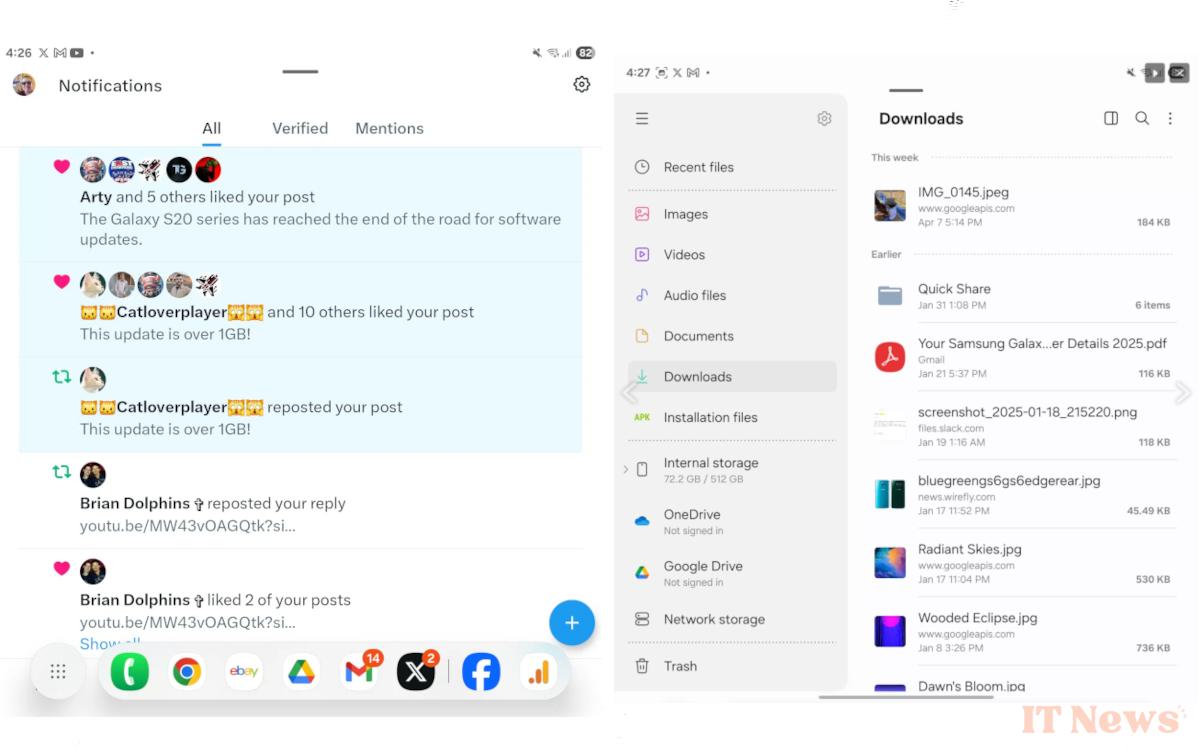Open Downloads more options menu
The image size is (1200, 750).
1170,118
